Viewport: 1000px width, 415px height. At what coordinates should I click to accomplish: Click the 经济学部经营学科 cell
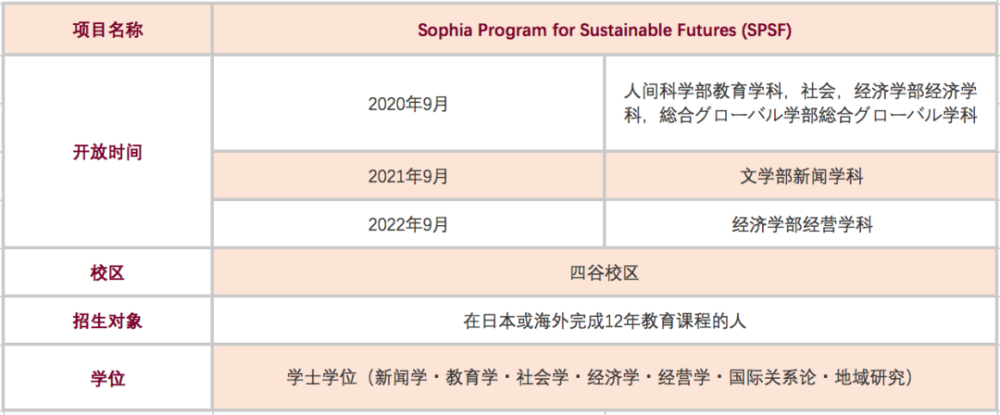[x=801, y=225]
